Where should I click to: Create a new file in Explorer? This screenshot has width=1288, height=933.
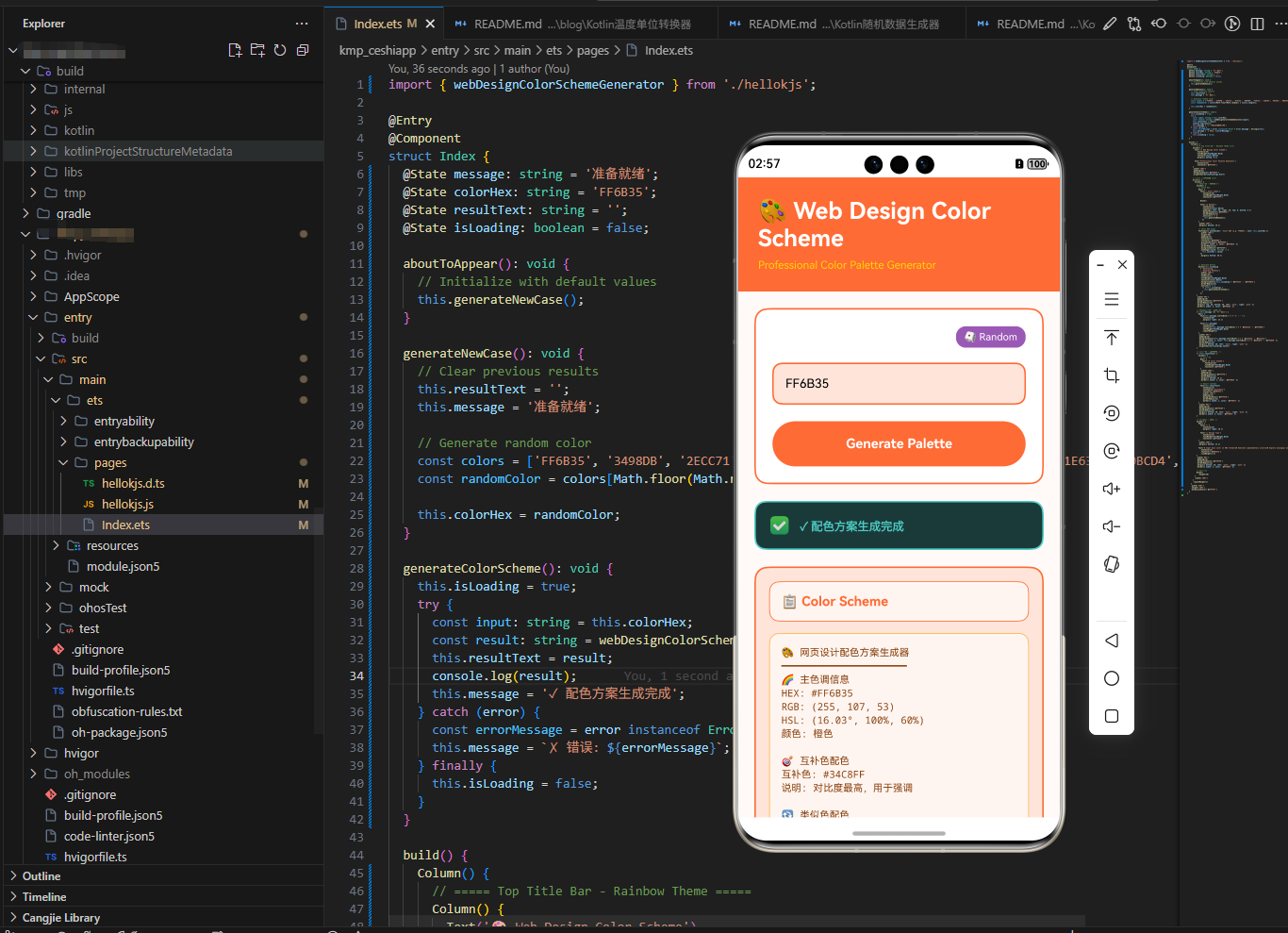tap(235, 50)
